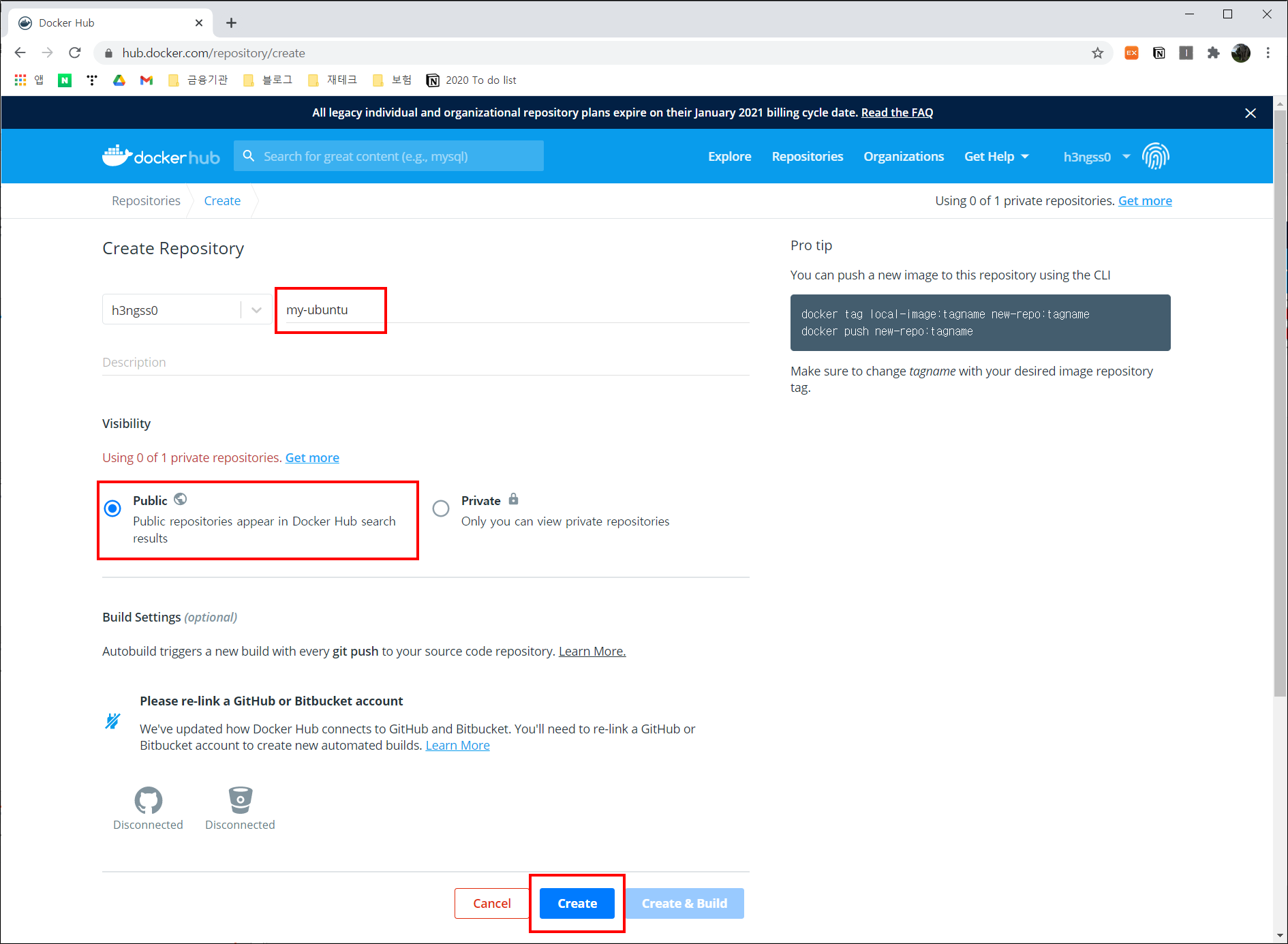Click the Docker Hub whale logo
The width and height of the screenshot is (1288, 944).
point(161,156)
